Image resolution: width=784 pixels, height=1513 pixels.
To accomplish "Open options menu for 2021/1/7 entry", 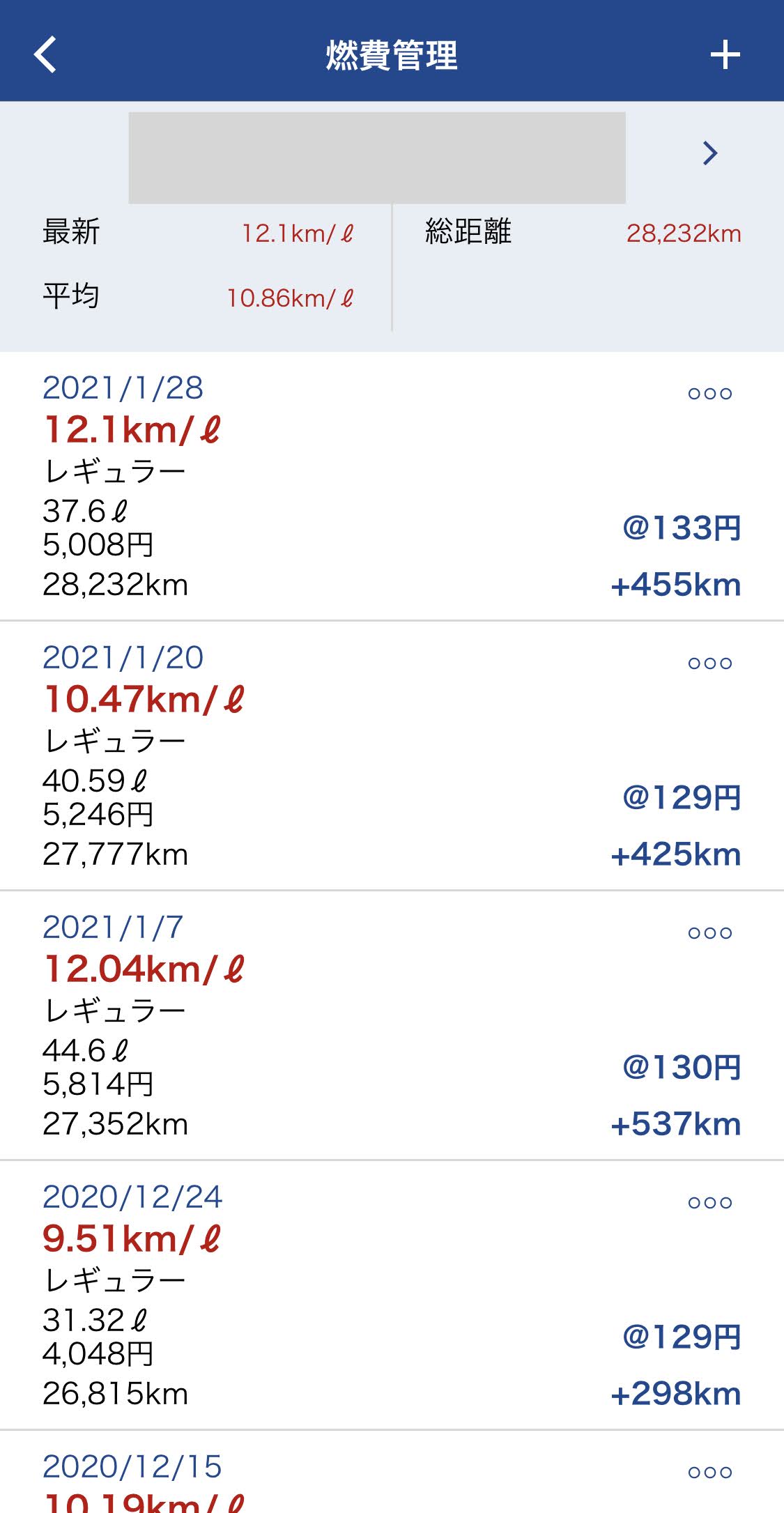I will 709,933.
